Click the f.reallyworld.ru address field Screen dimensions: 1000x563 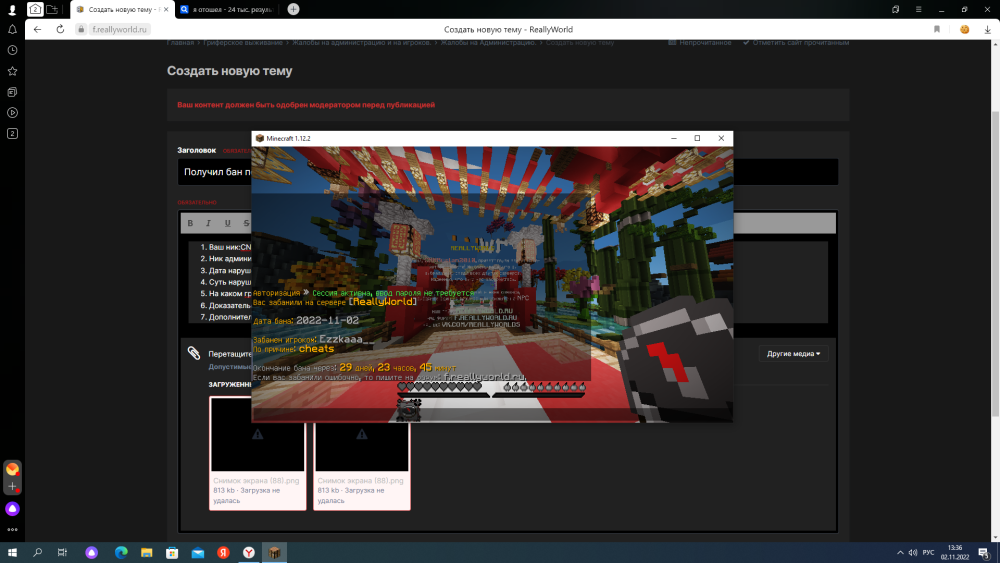119,29
